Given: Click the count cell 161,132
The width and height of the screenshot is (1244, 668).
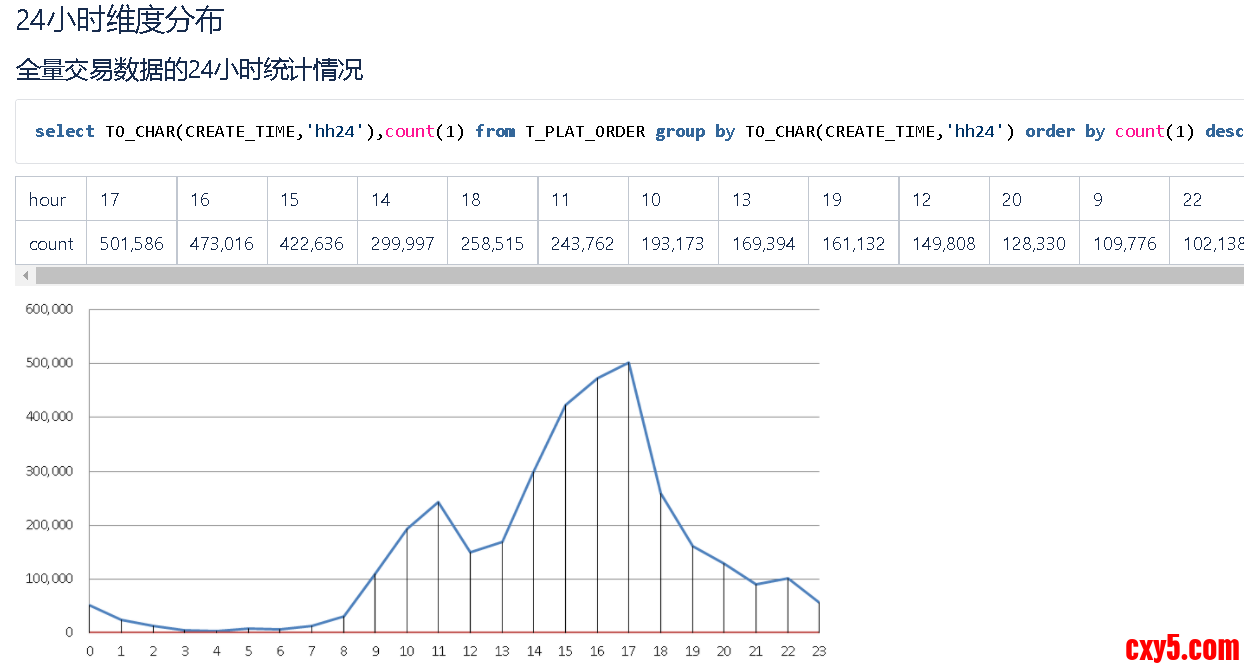Looking at the screenshot, I should [853, 243].
